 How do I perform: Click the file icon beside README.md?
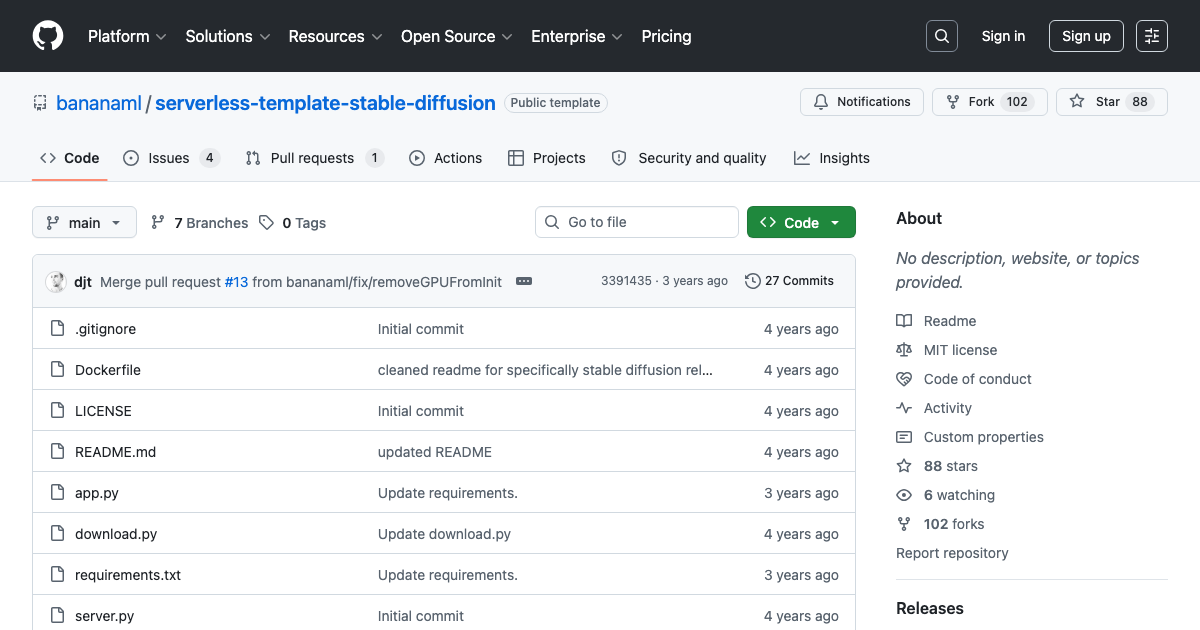pos(57,452)
